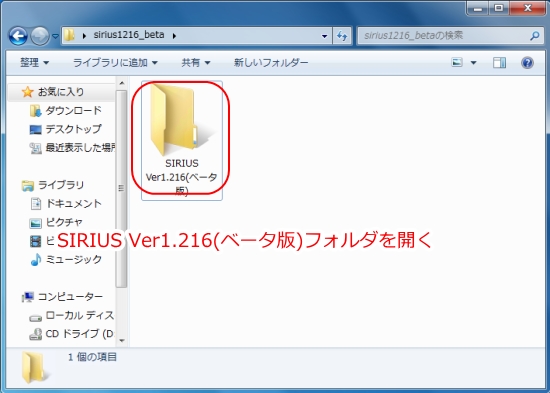Click the star icon beside お気に入り
The image size is (550, 393).
[x=27, y=92]
